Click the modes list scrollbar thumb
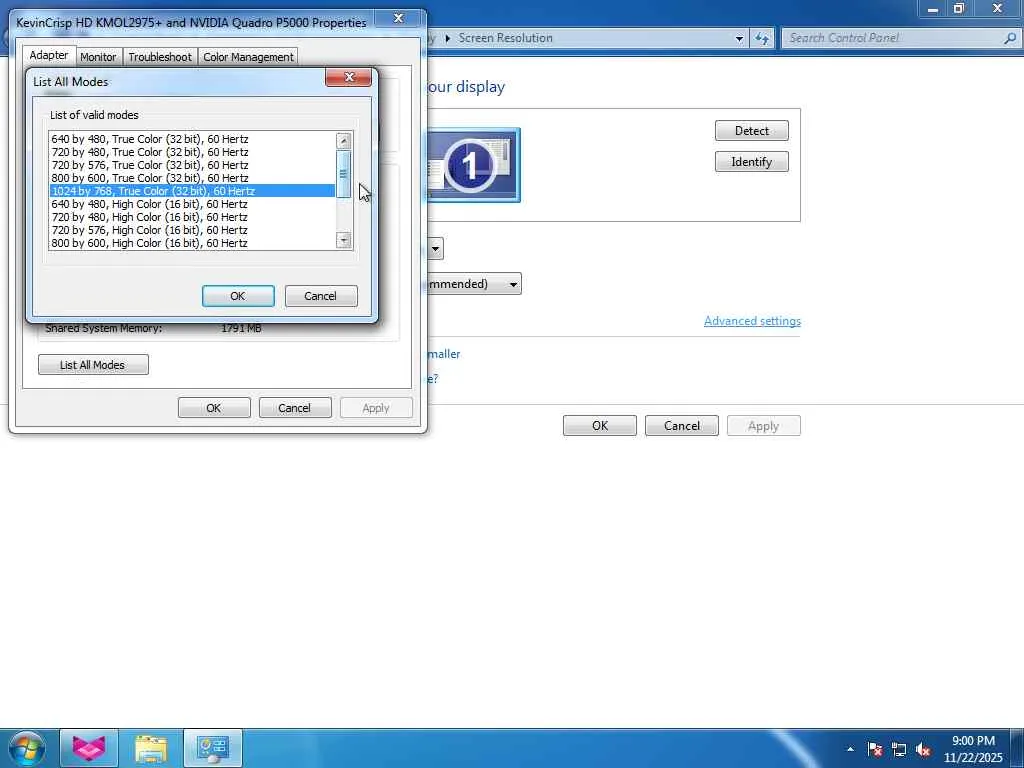1024x768 pixels. [344, 174]
